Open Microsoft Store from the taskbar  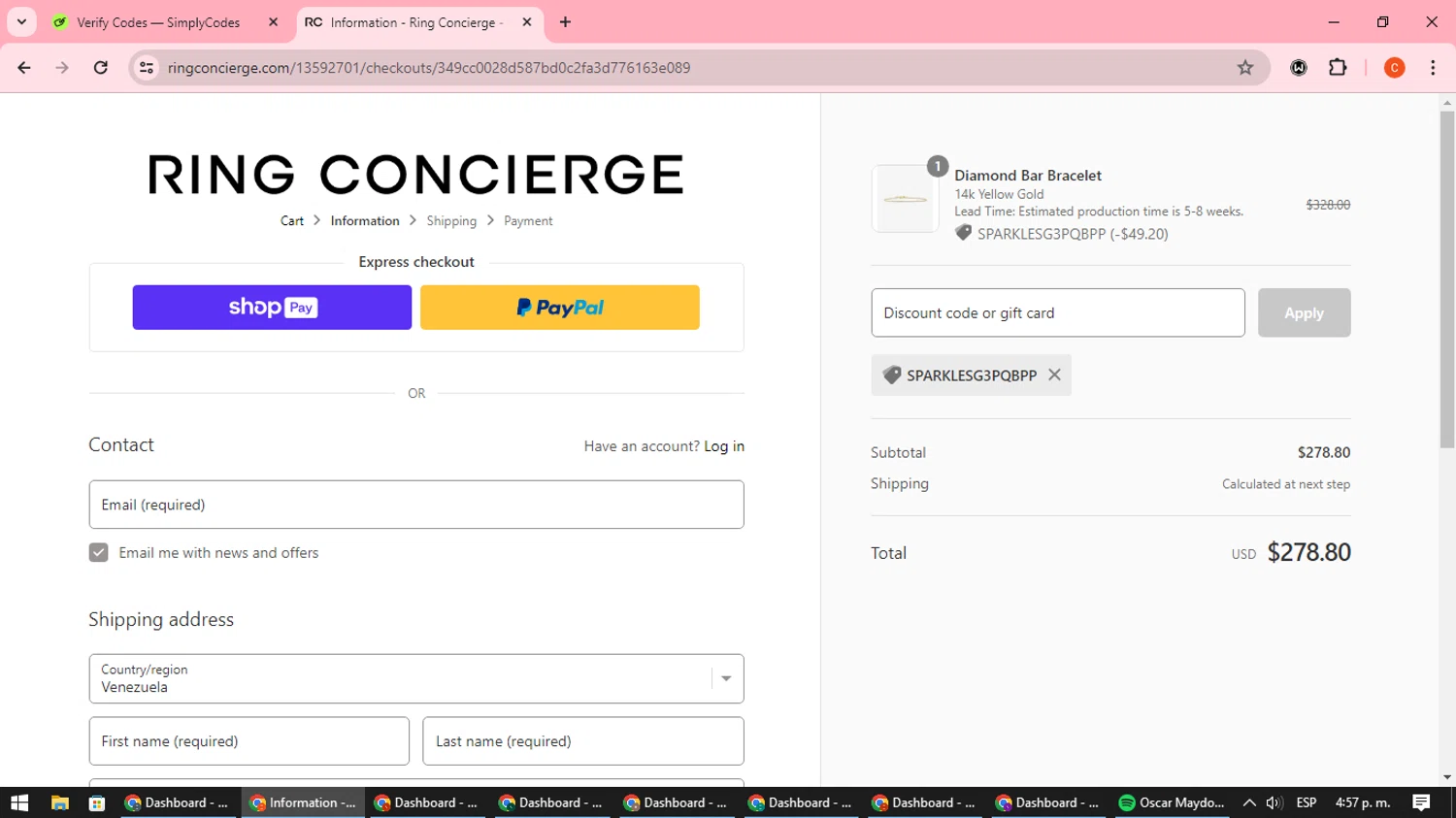97,802
